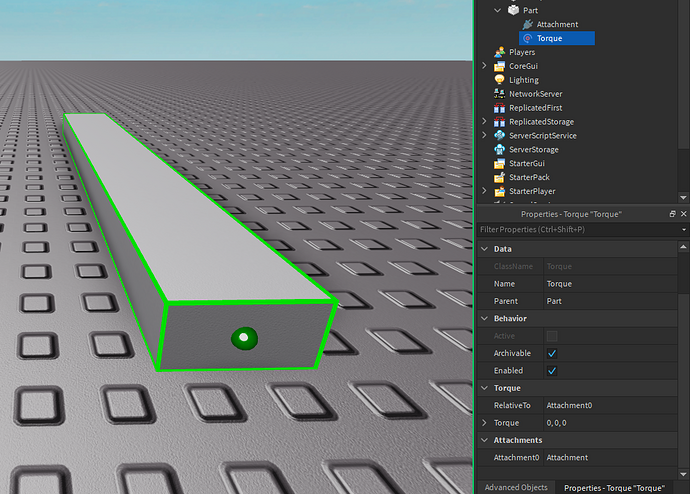Collapse the Torque property section
Image resolution: width=690 pixels, height=494 pixels.
(x=484, y=388)
